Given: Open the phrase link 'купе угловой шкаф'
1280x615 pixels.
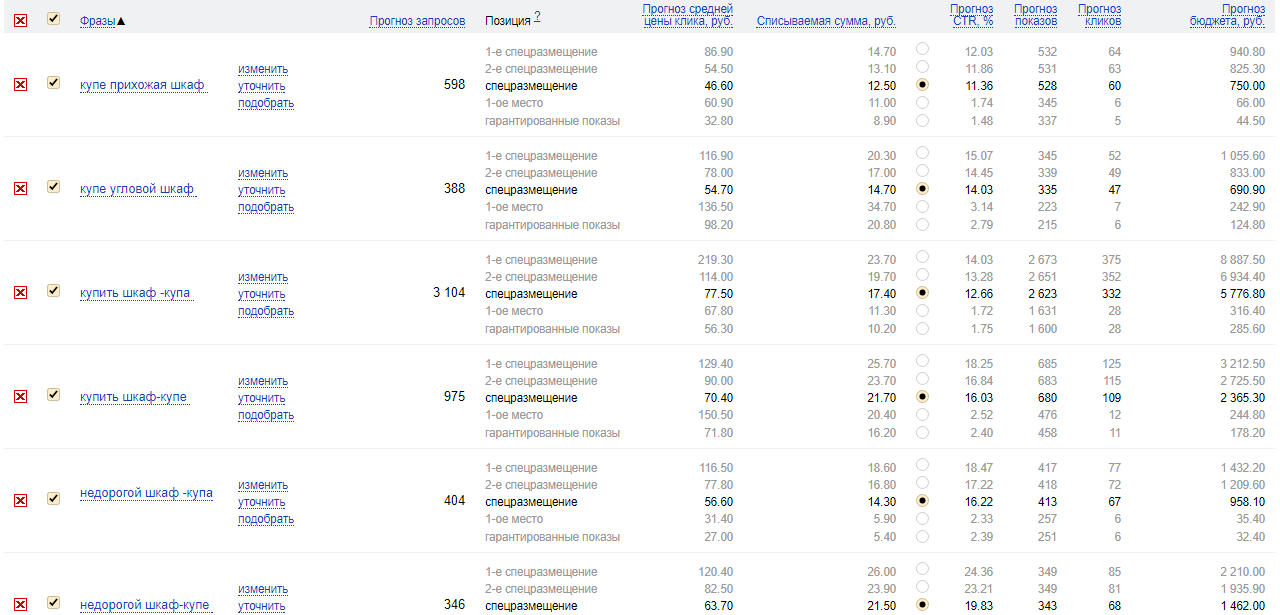Looking at the screenshot, I should (x=137, y=190).
